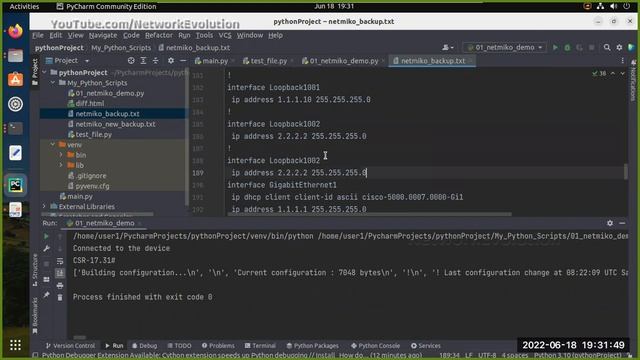Select netmiko_new_backup.txt in project tree
Image resolution: width=640 pixels, height=360 pixels.
[x=115, y=124]
